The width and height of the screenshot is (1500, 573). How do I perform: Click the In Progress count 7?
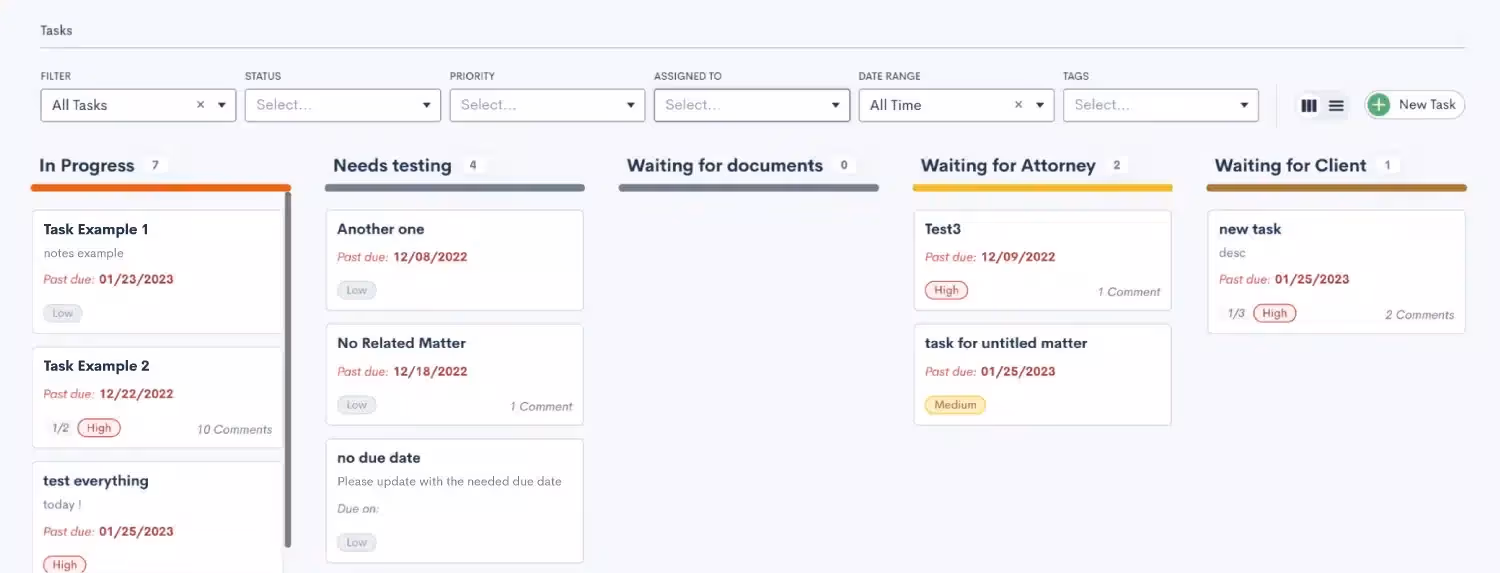(155, 165)
